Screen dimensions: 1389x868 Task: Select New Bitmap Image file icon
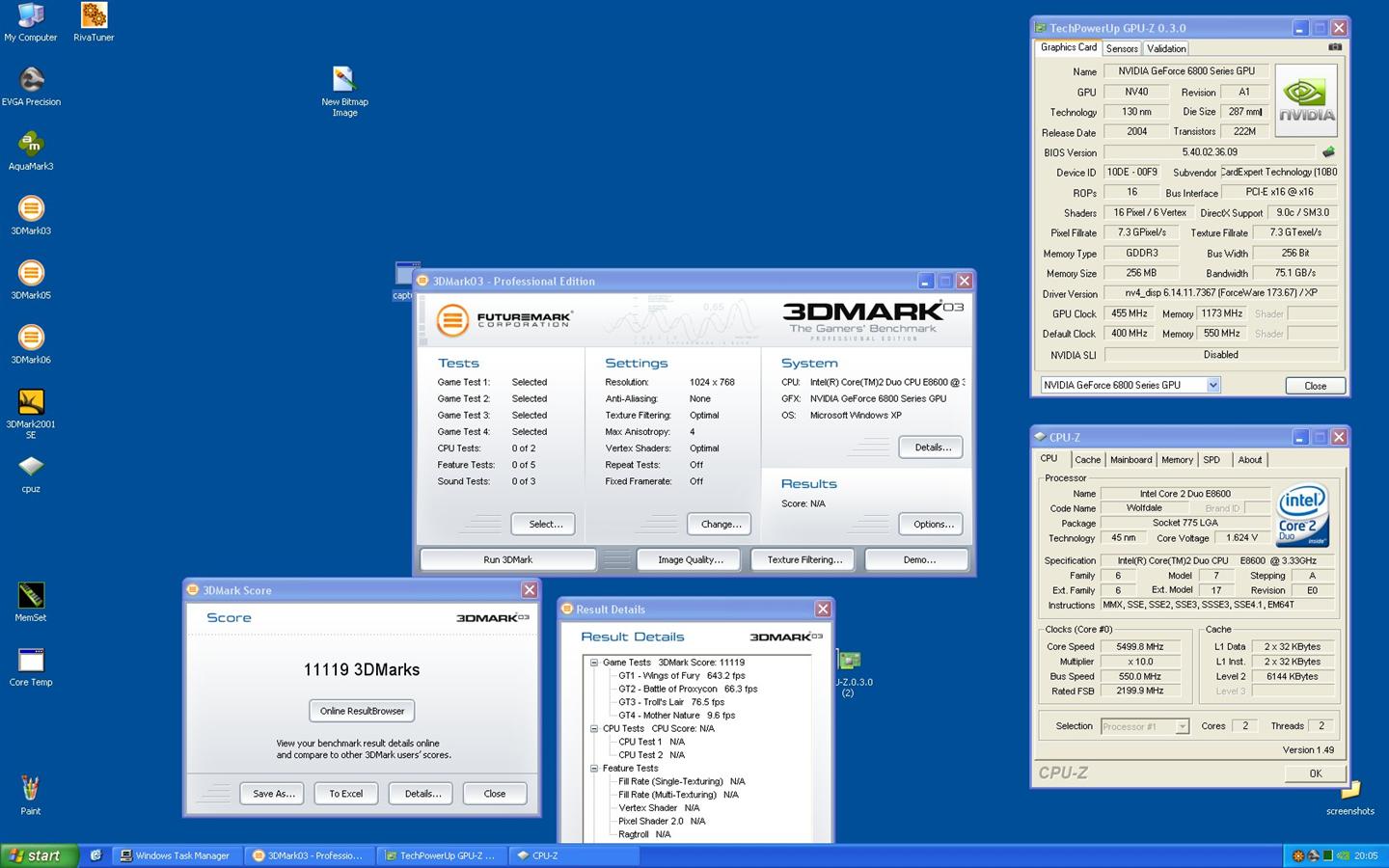344,92
